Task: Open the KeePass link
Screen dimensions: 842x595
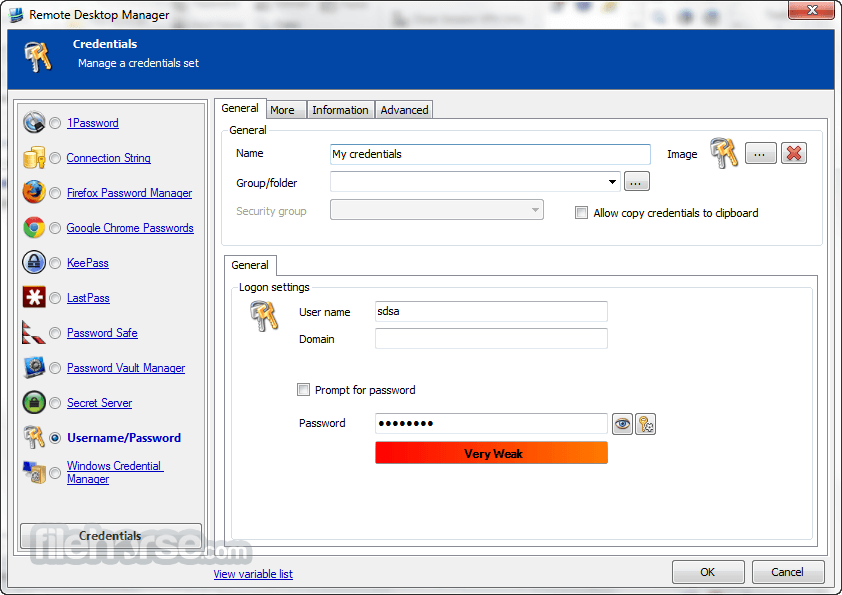Action: (88, 263)
